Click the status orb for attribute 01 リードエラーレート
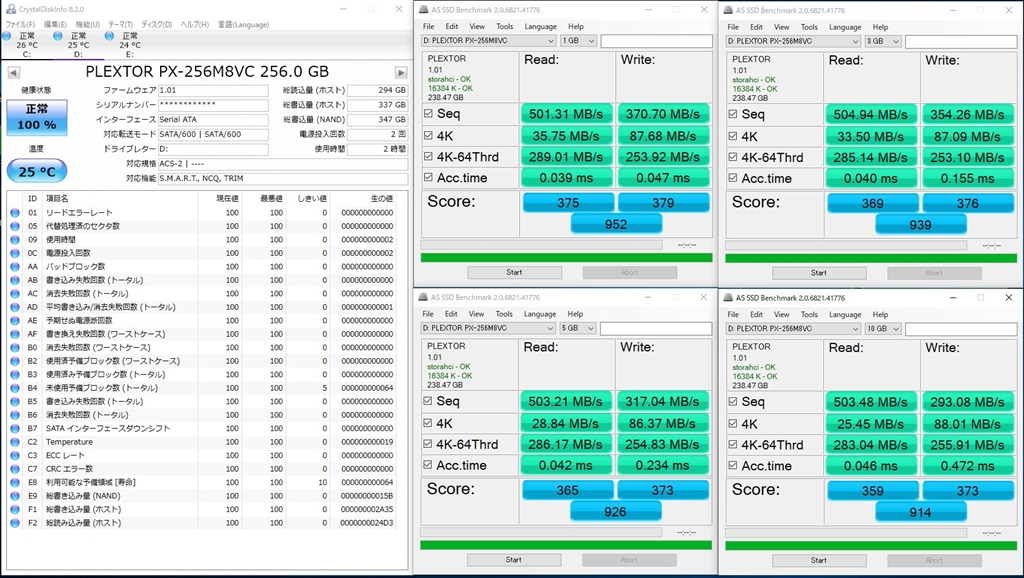The width and height of the screenshot is (1024, 578). pos(15,212)
